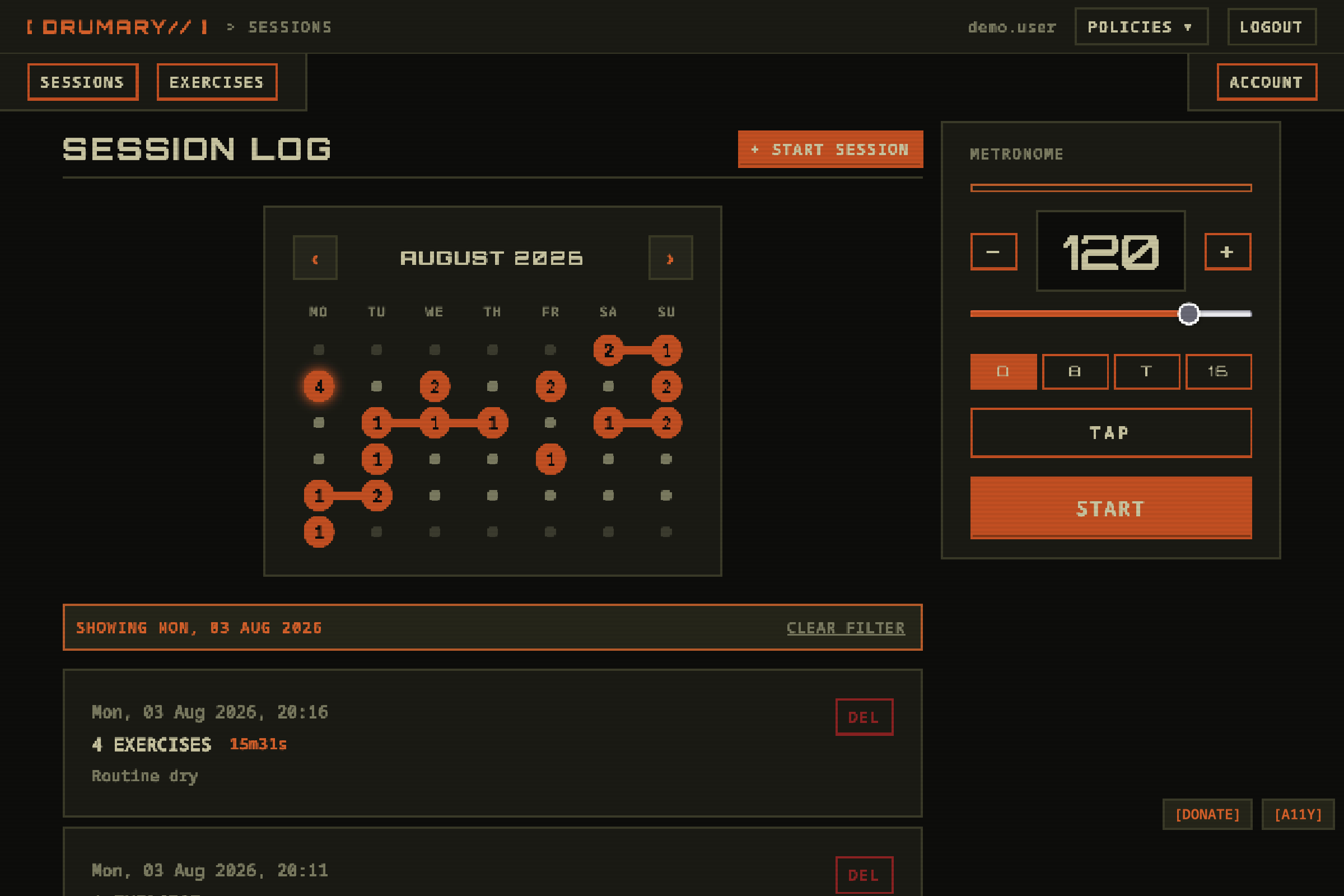Viewport: 1344px width, 896px height.
Task: Click the August 2026 month title
Action: click(492, 258)
